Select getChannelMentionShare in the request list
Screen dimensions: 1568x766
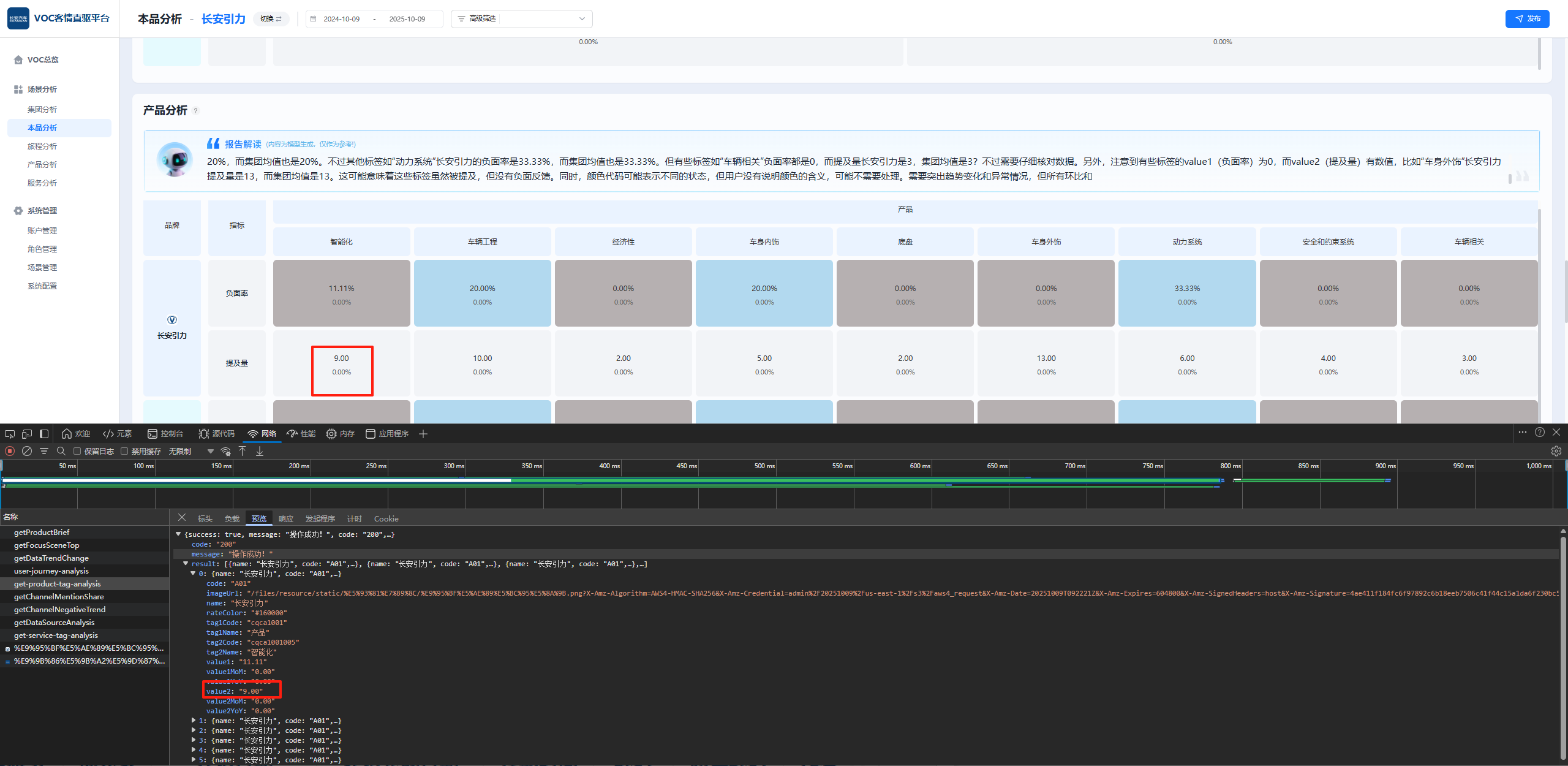[x=59, y=597]
